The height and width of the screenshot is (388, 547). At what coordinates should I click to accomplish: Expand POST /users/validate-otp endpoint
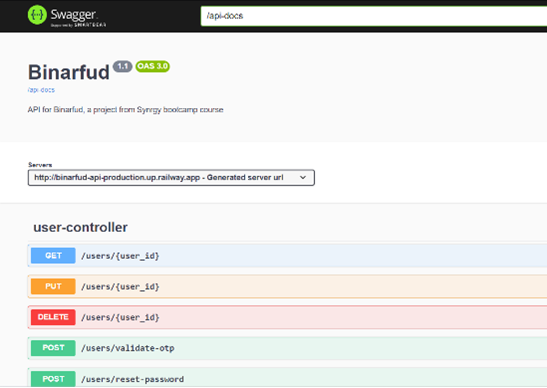tap(287, 348)
